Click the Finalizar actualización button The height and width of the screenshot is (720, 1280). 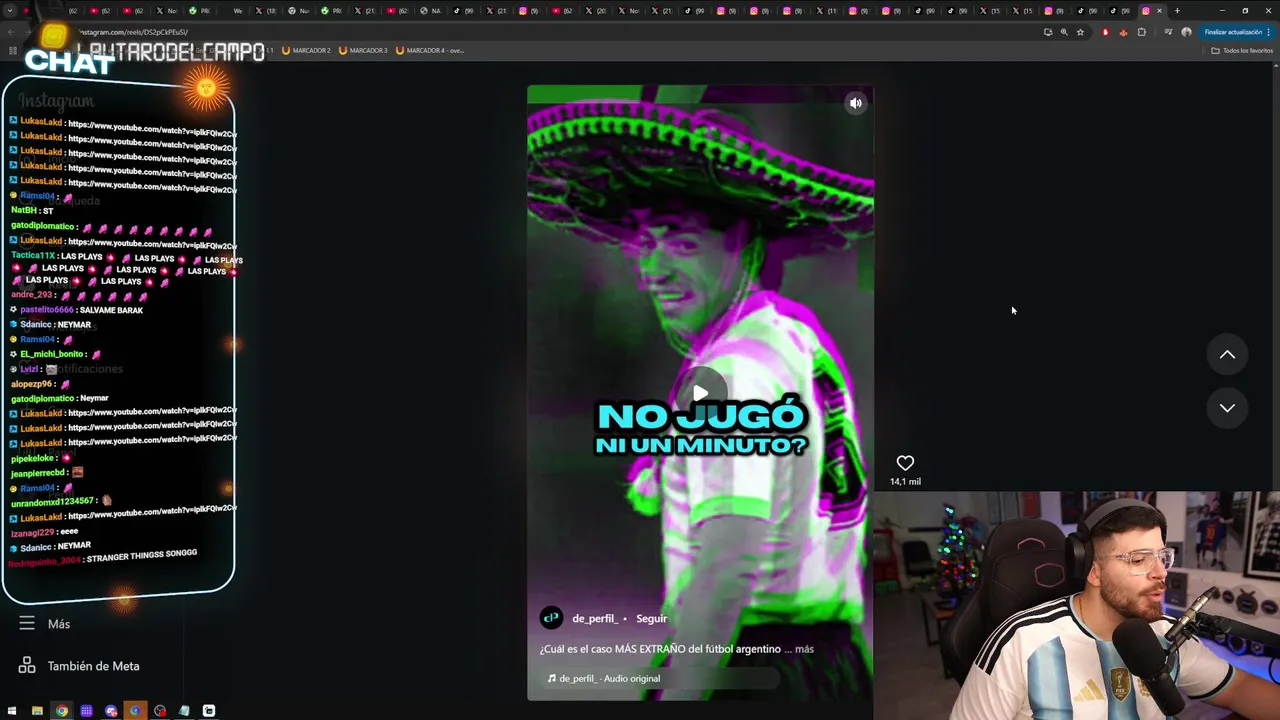1236,32
